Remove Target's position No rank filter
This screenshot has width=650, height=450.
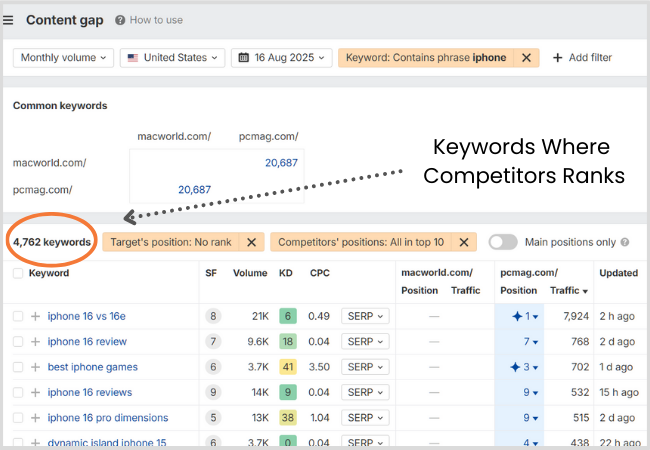(x=251, y=242)
